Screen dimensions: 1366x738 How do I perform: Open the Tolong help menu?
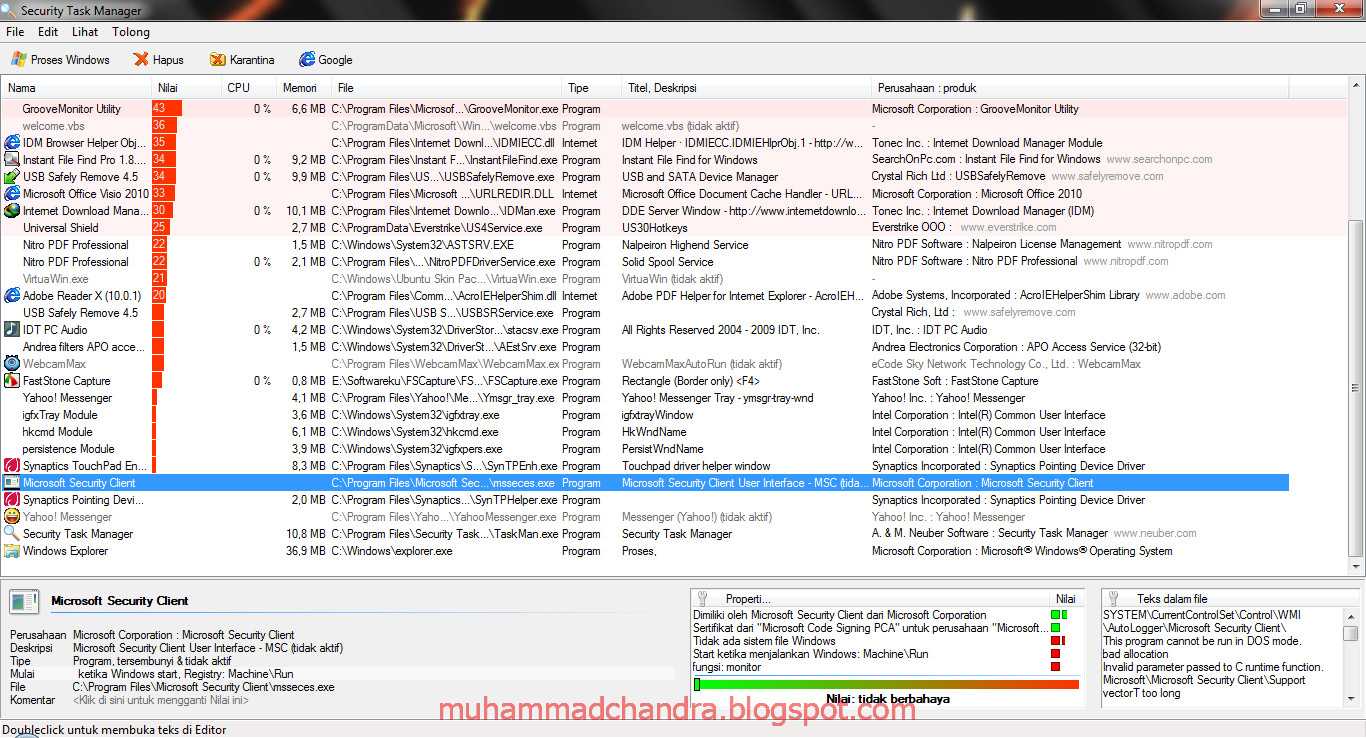tap(131, 32)
